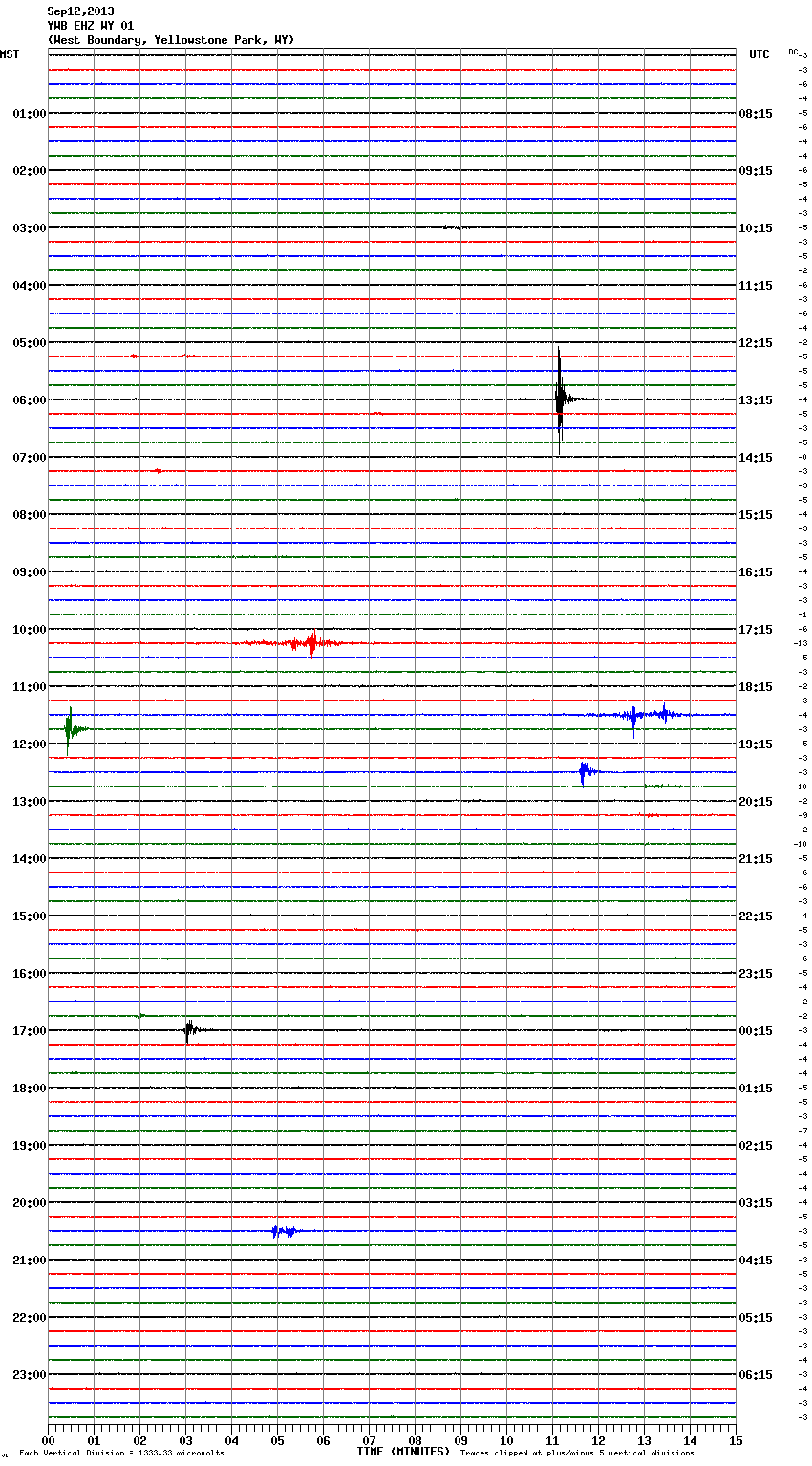The height and width of the screenshot is (1466, 812).
Task: Click the DC offset column header
Action: [793, 52]
